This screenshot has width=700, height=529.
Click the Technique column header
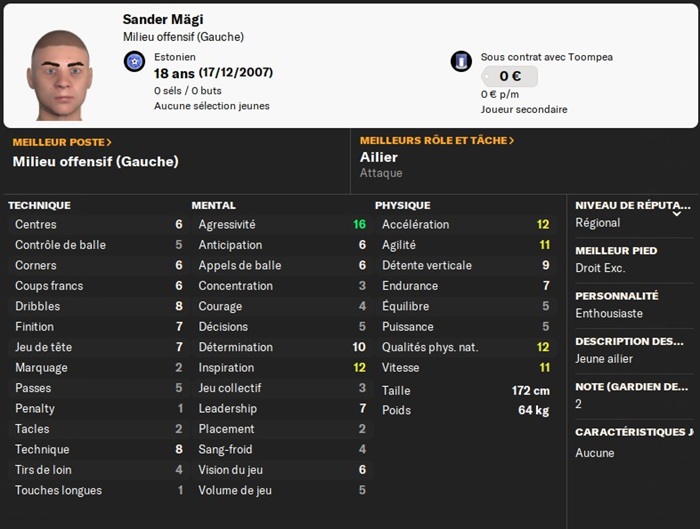pyautogui.click(x=39, y=205)
